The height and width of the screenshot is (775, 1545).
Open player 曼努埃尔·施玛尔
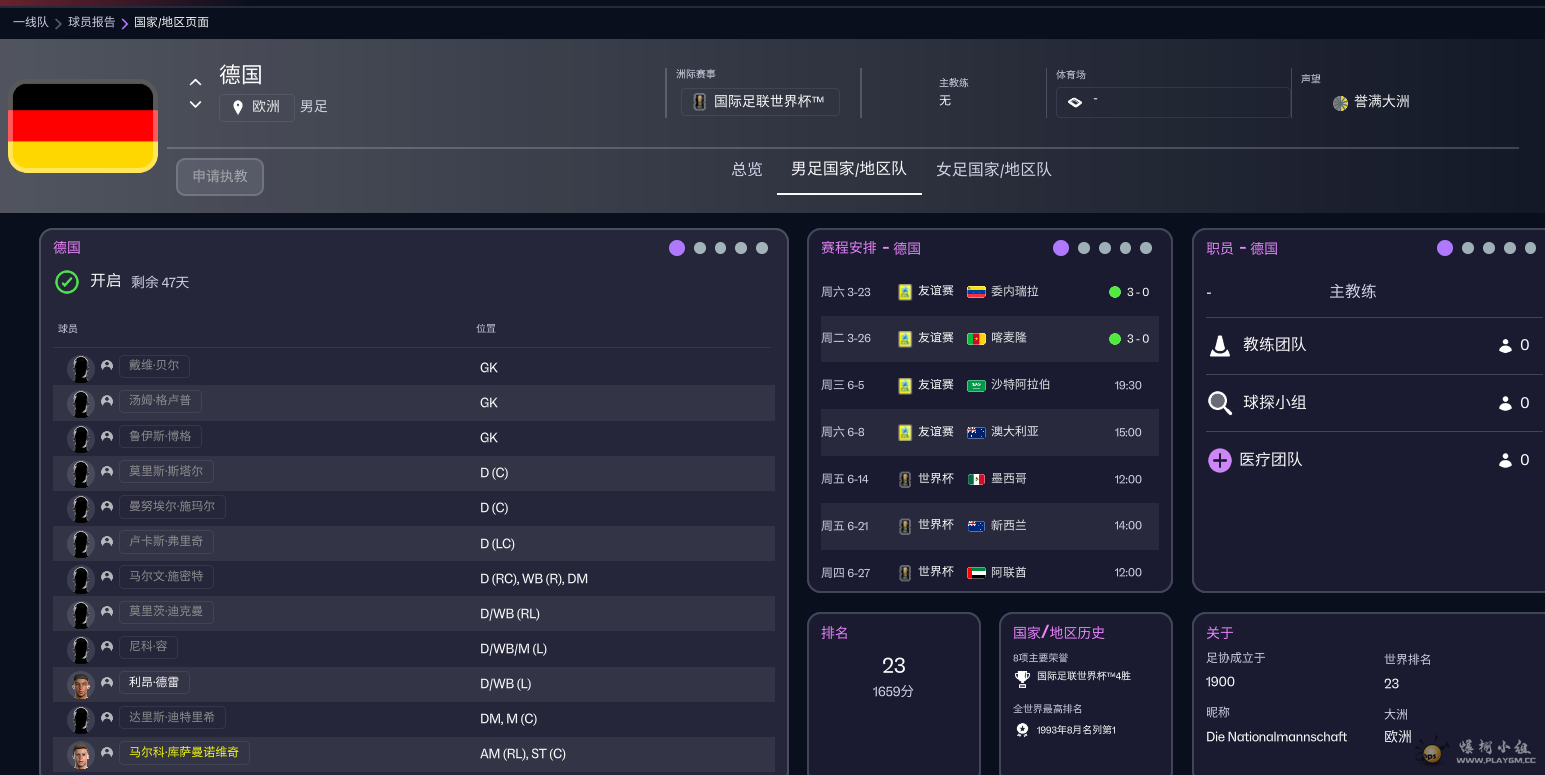(172, 506)
